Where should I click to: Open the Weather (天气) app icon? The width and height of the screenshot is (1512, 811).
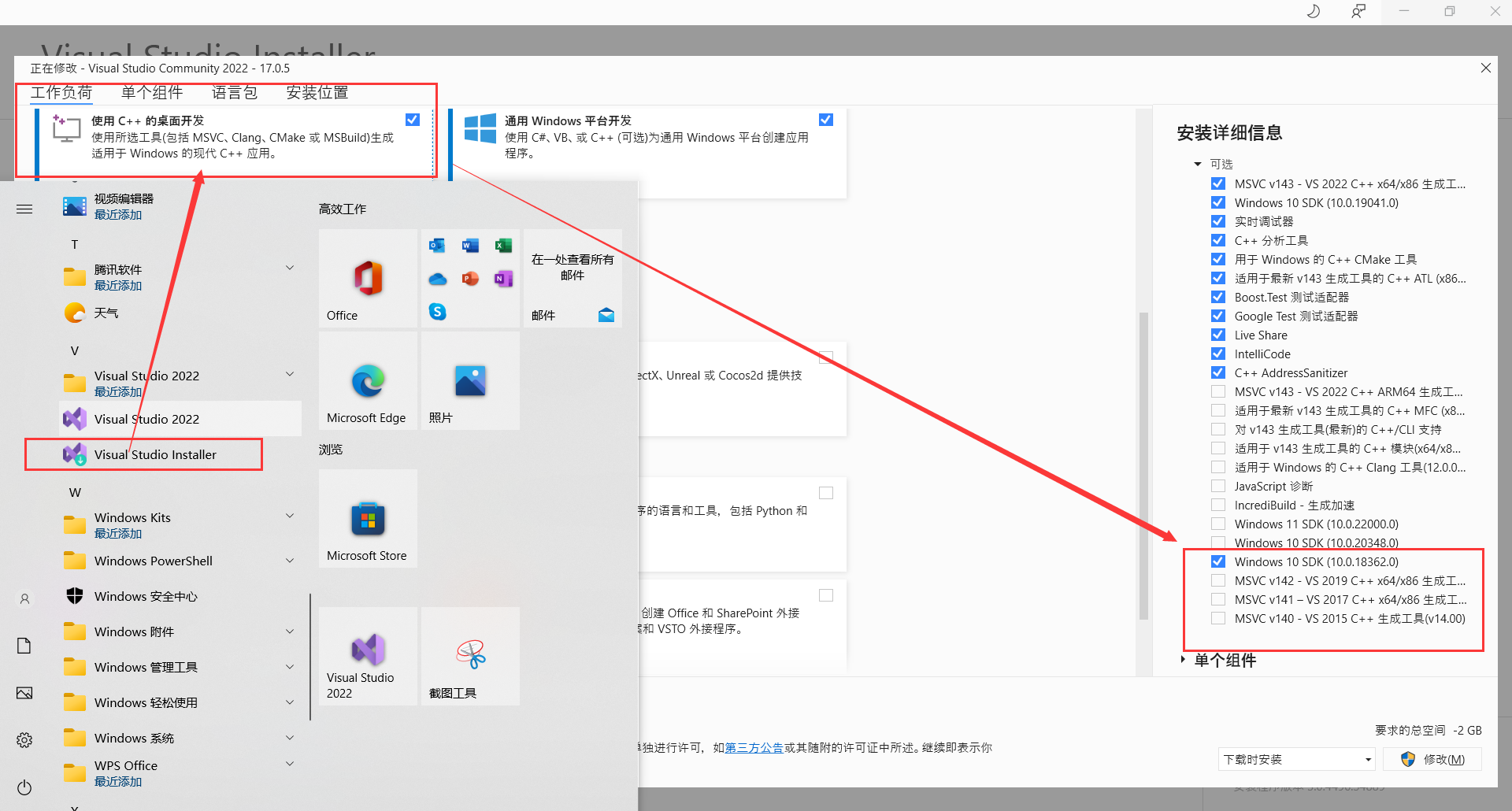click(75, 313)
